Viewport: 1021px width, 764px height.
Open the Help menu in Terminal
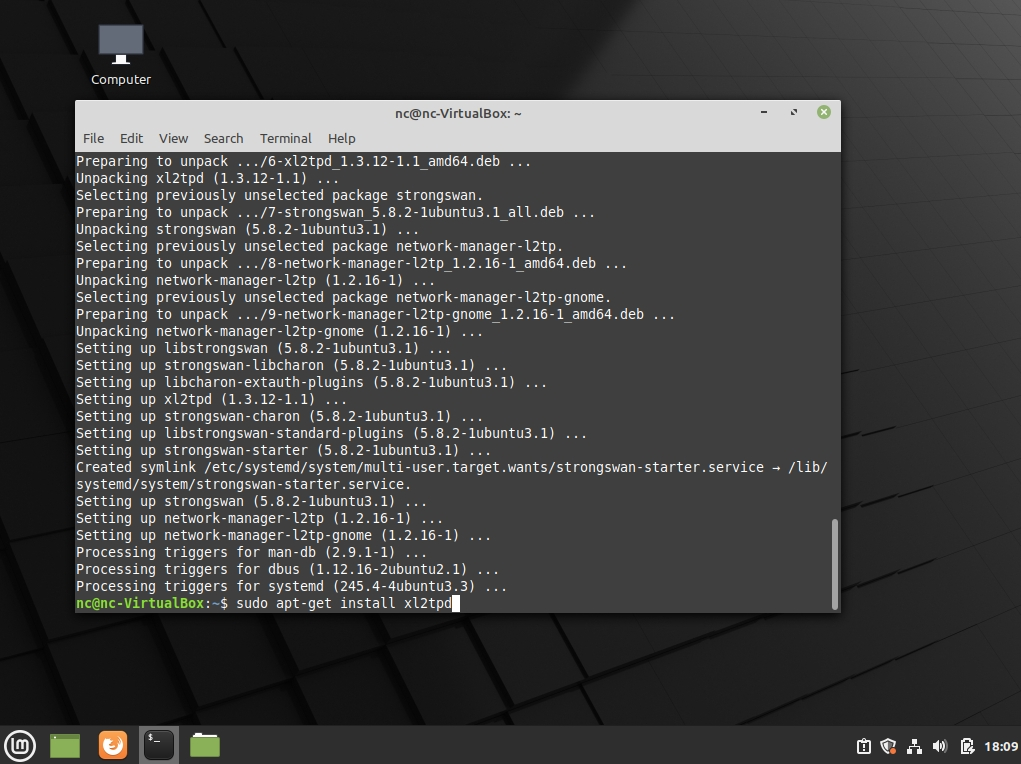[x=341, y=138]
